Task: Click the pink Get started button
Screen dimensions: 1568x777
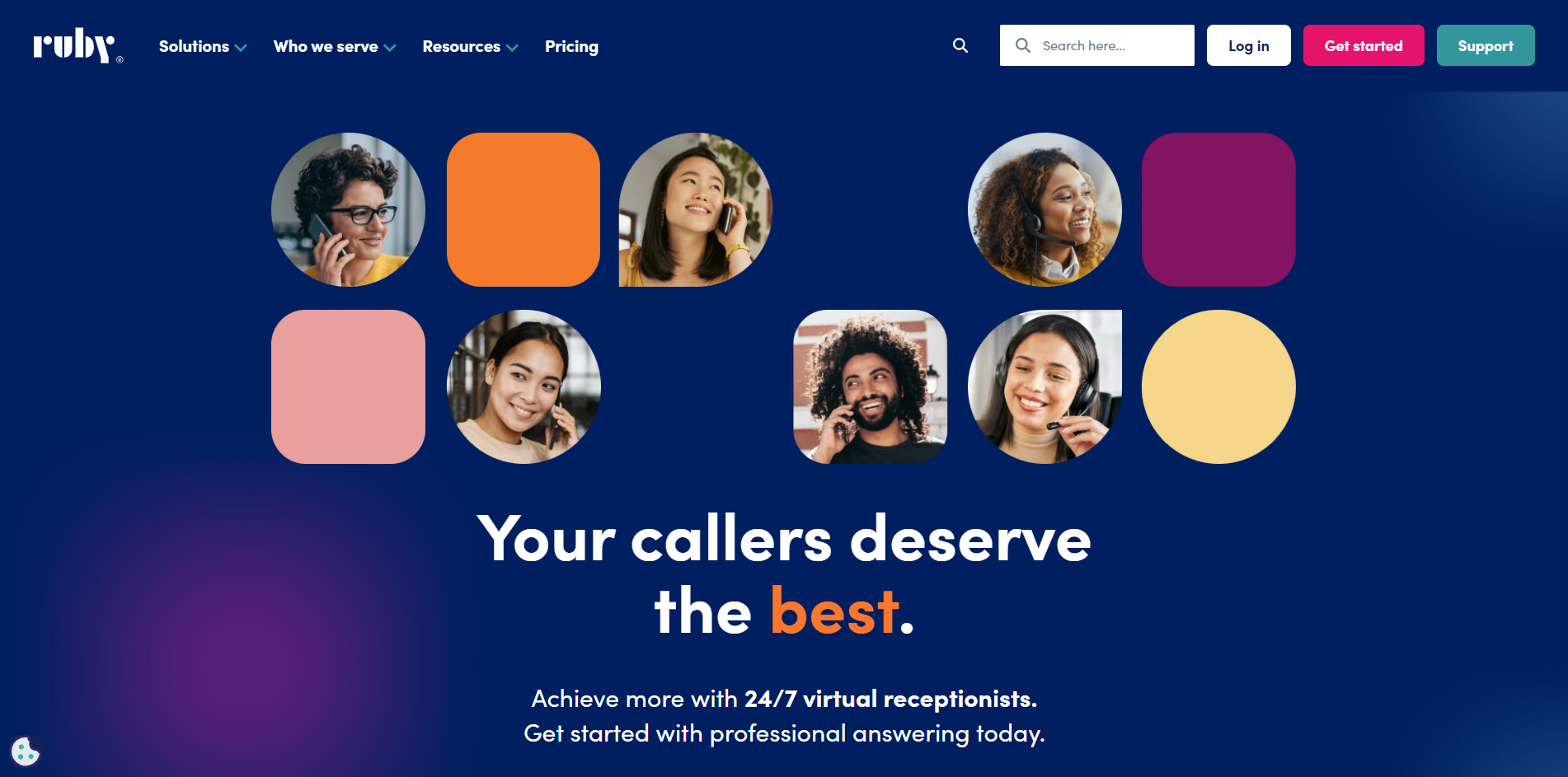Action: [x=1363, y=45]
